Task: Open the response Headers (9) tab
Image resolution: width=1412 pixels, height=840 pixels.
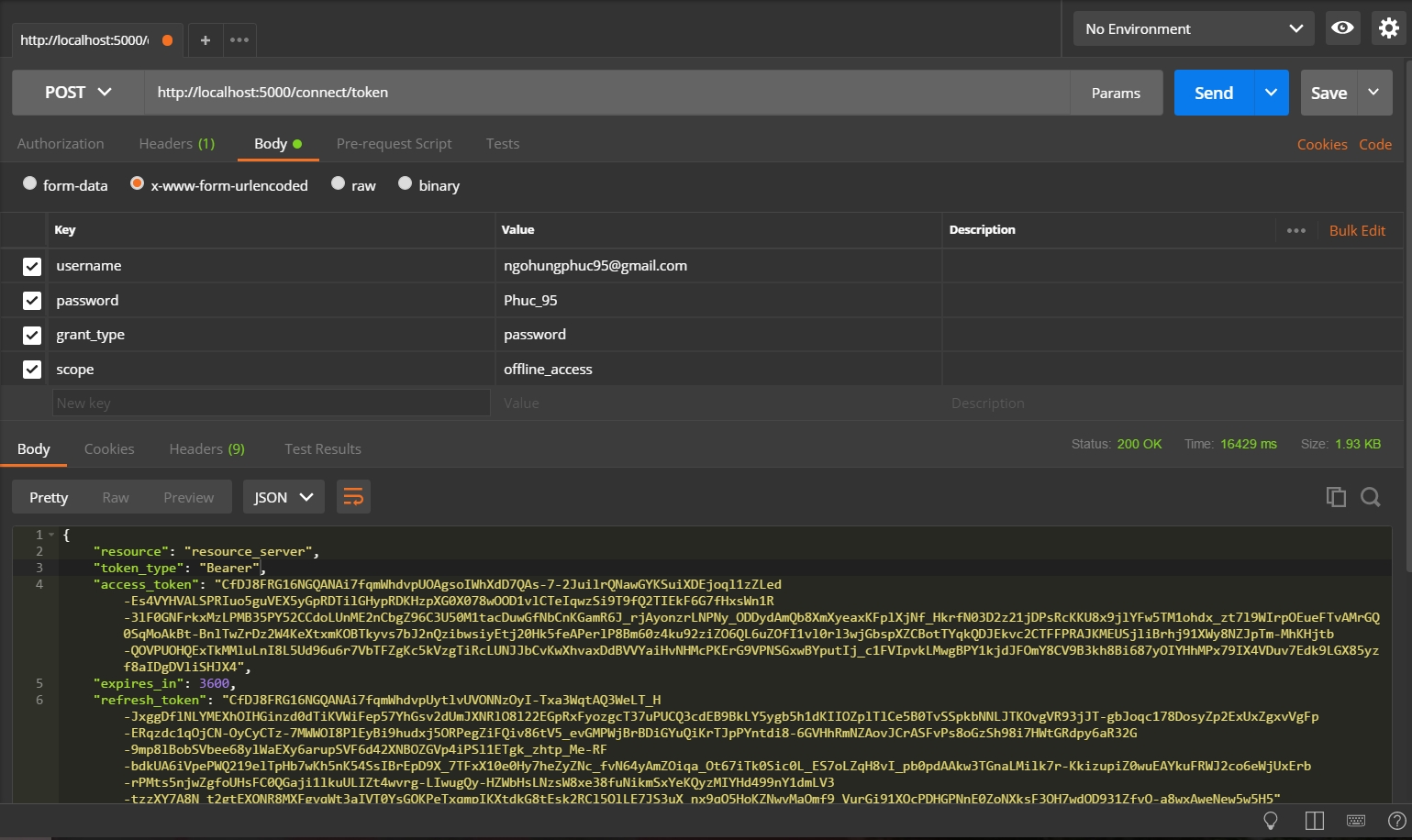Action: click(x=206, y=448)
